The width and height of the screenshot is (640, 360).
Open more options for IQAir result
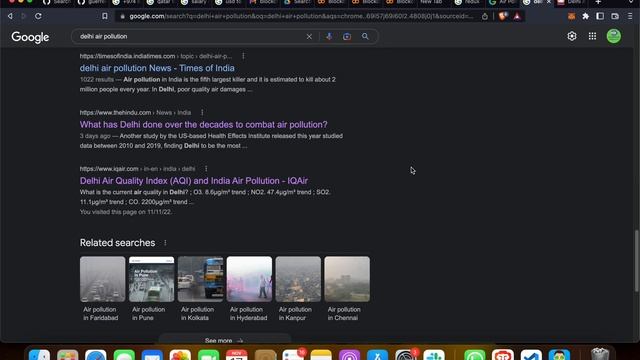coord(206,169)
